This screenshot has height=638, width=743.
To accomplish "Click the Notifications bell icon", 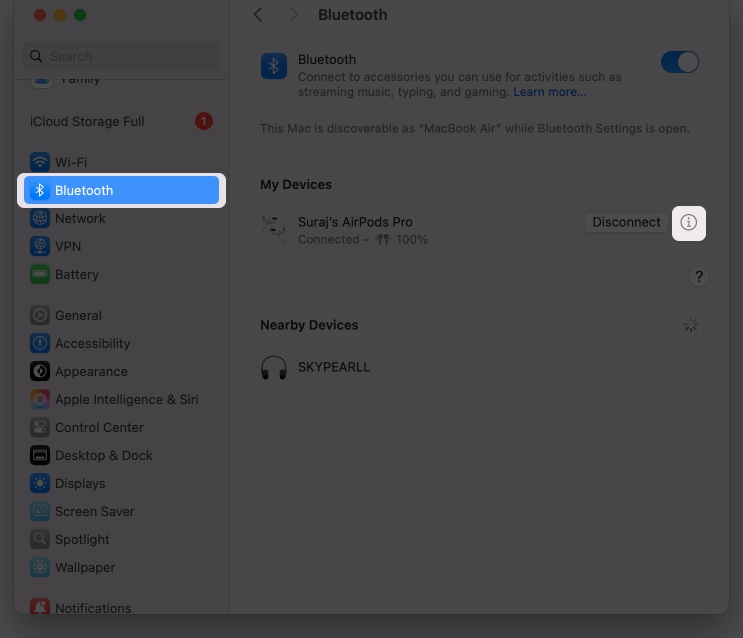I will pos(40,606).
